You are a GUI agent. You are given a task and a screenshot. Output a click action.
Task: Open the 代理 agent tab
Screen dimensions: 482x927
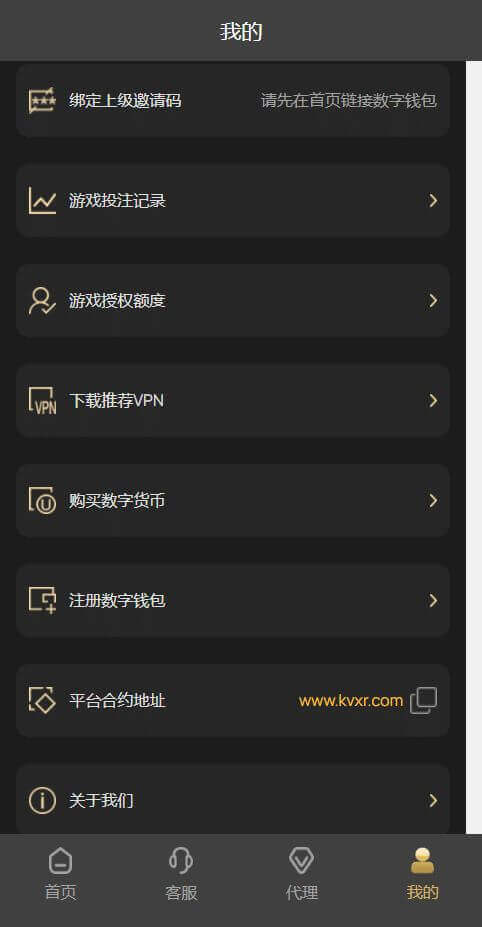(x=302, y=874)
